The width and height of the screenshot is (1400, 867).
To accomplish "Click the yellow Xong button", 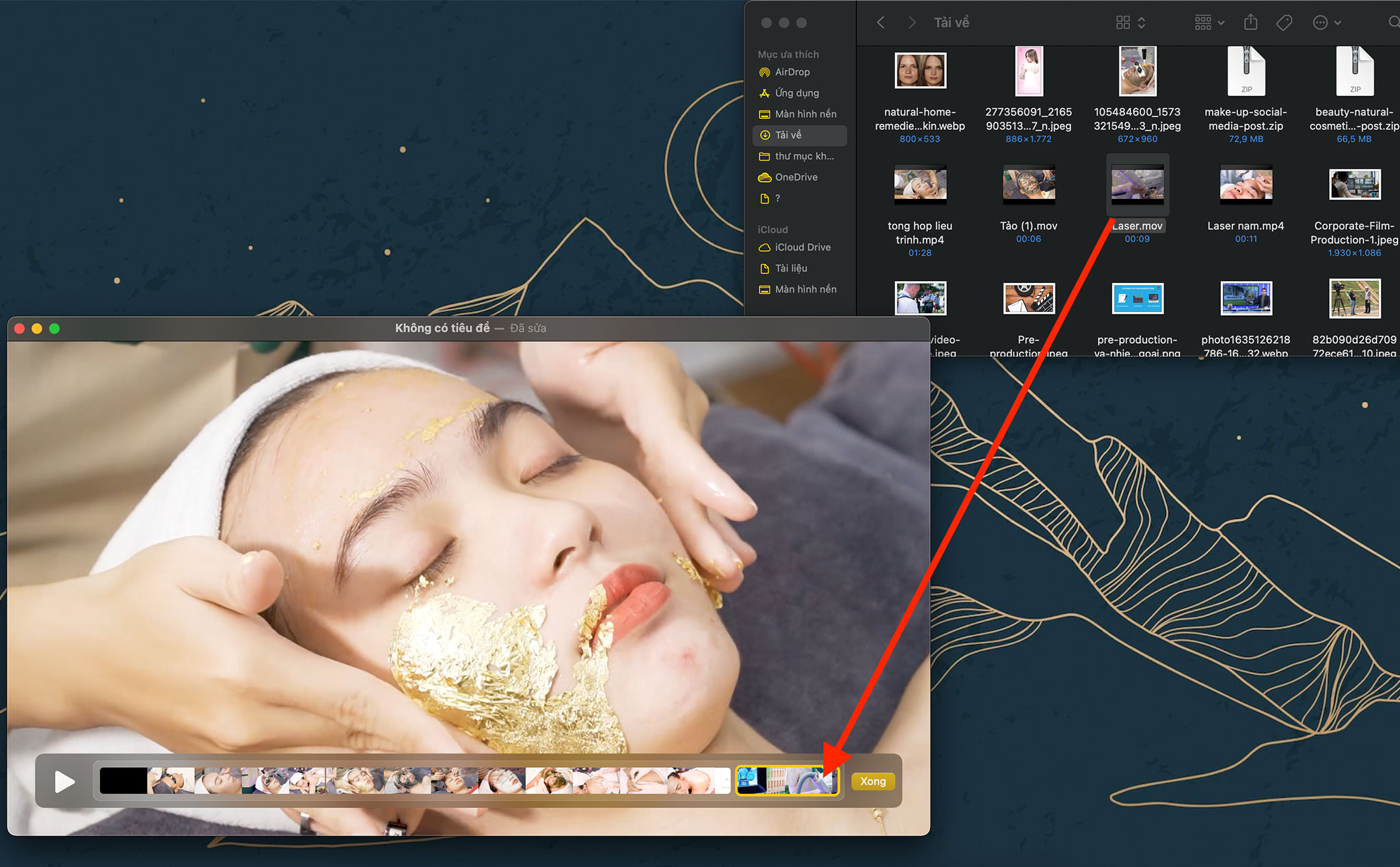I will (872, 781).
